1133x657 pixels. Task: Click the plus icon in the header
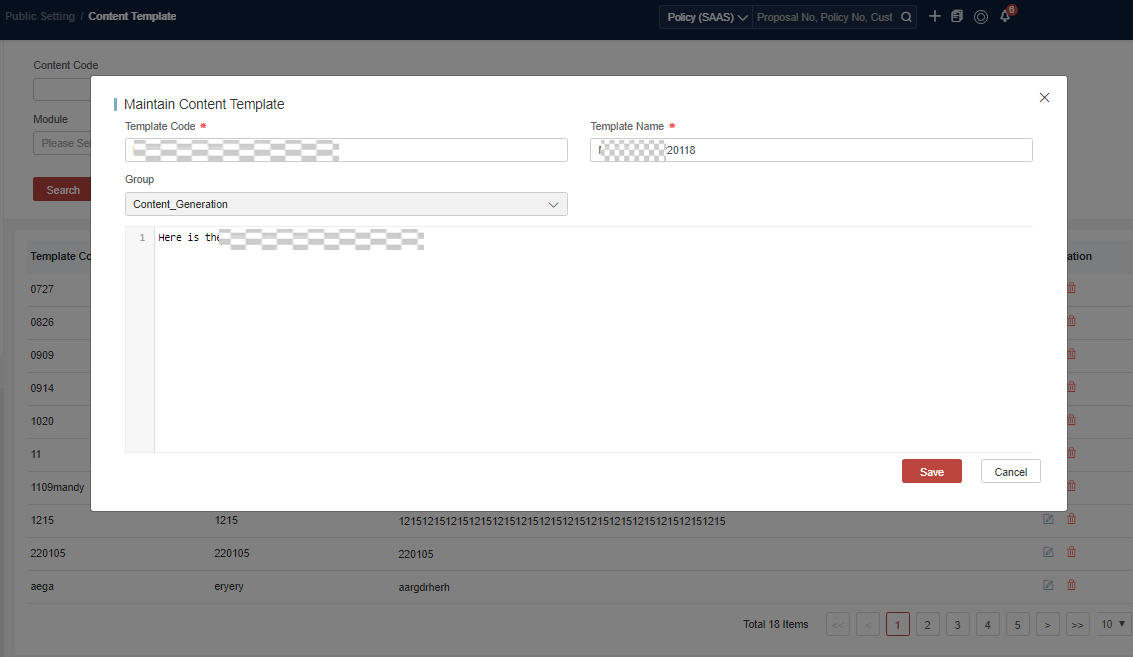pos(935,16)
